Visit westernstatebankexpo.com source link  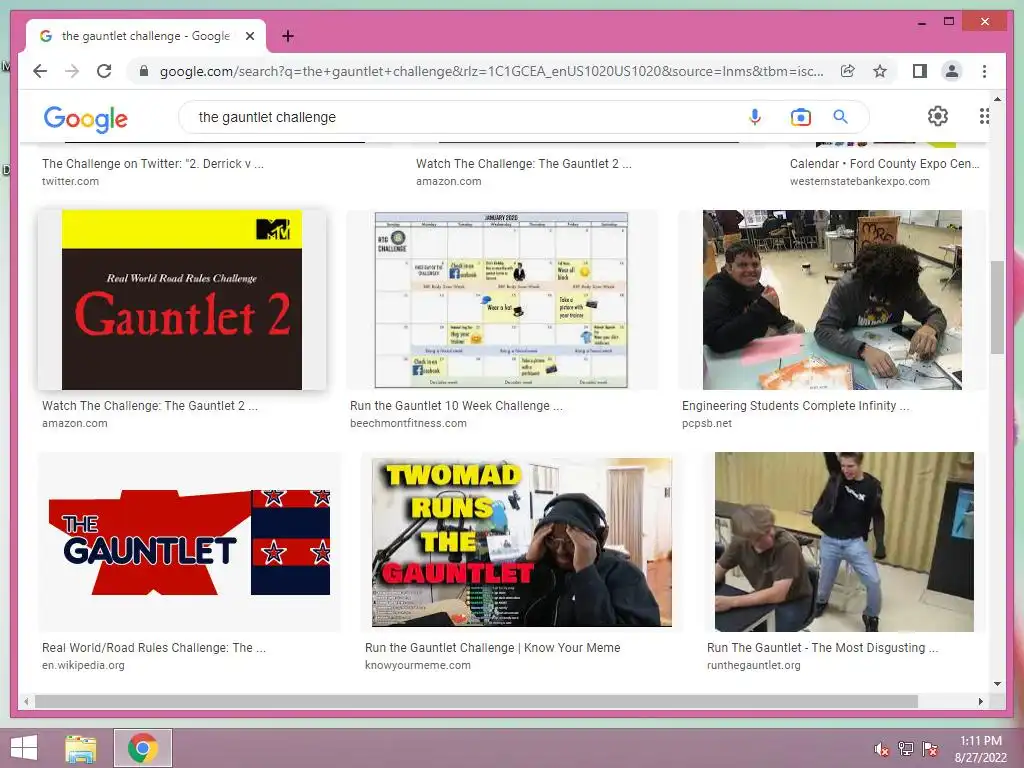(x=859, y=182)
